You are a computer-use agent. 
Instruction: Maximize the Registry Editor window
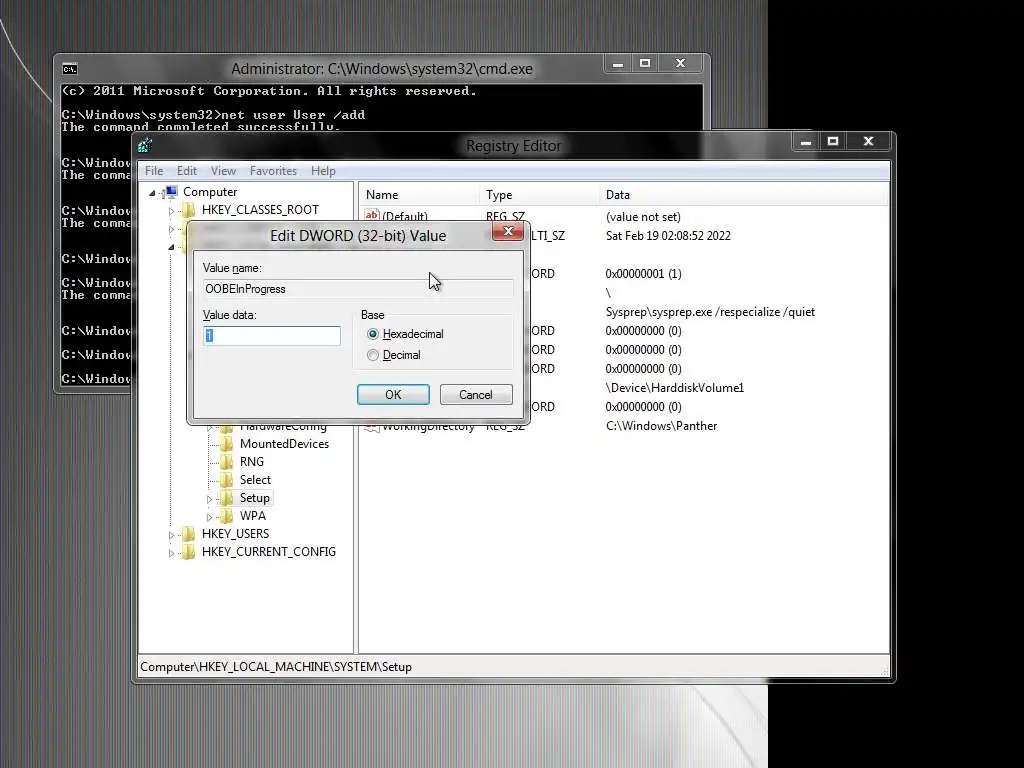click(x=833, y=142)
